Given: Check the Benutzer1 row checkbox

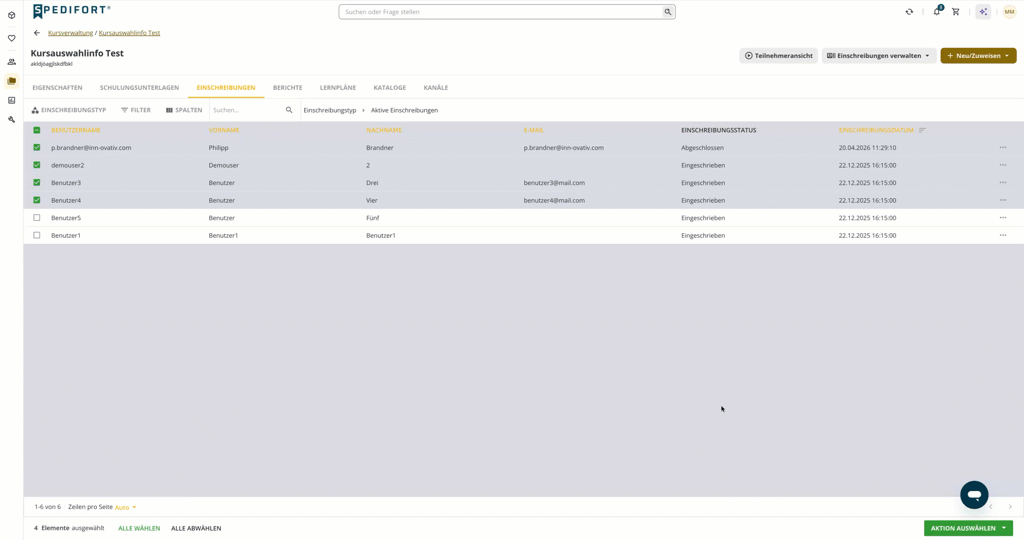Looking at the screenshot, I should tap(37, 235).
